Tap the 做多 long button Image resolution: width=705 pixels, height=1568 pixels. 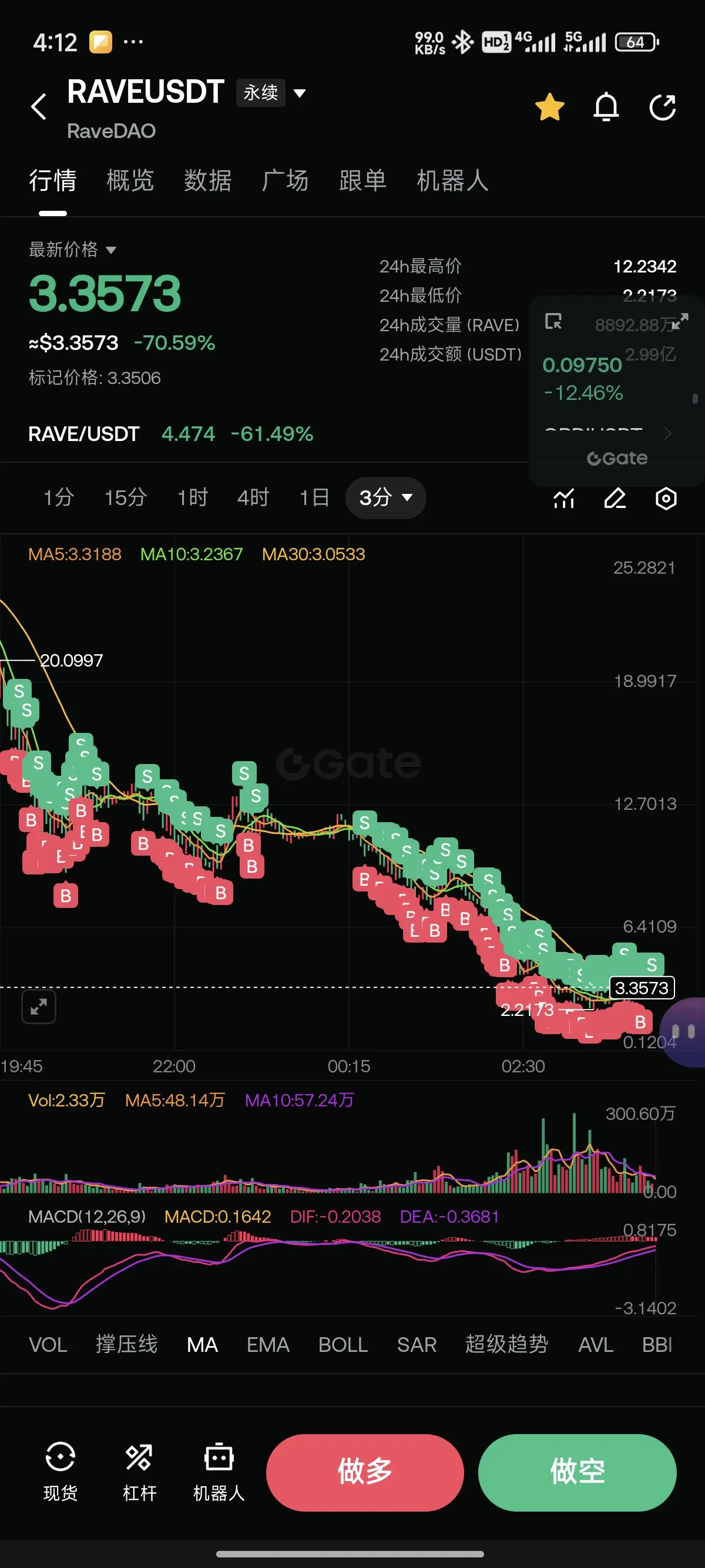(x=365, y=1472)
